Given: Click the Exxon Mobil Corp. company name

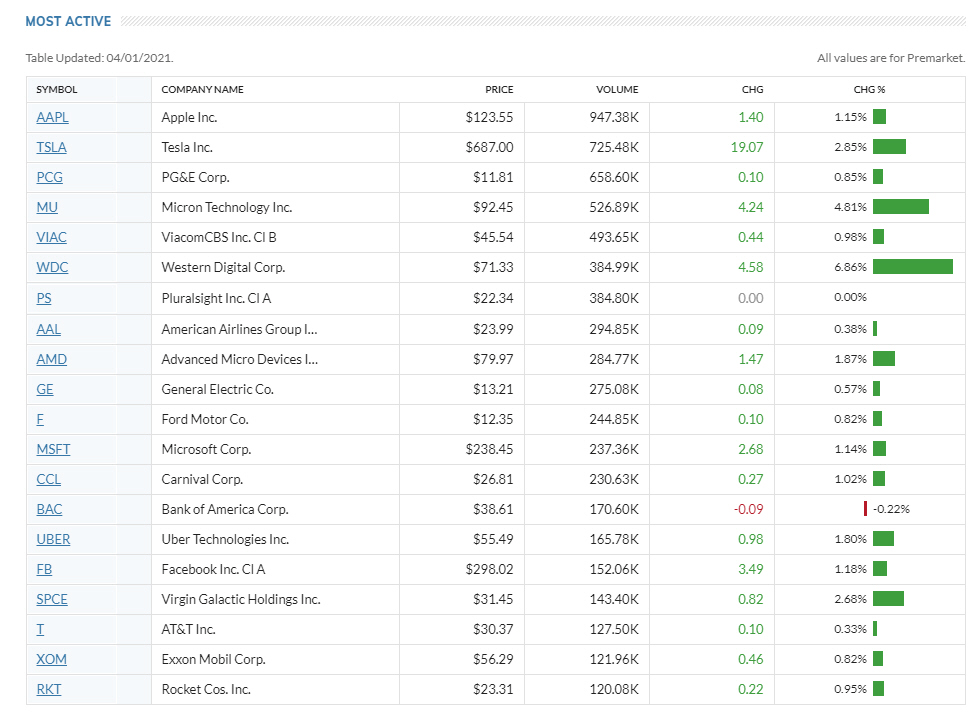Looking at the screenshot, I should click(x=213, y=659).
